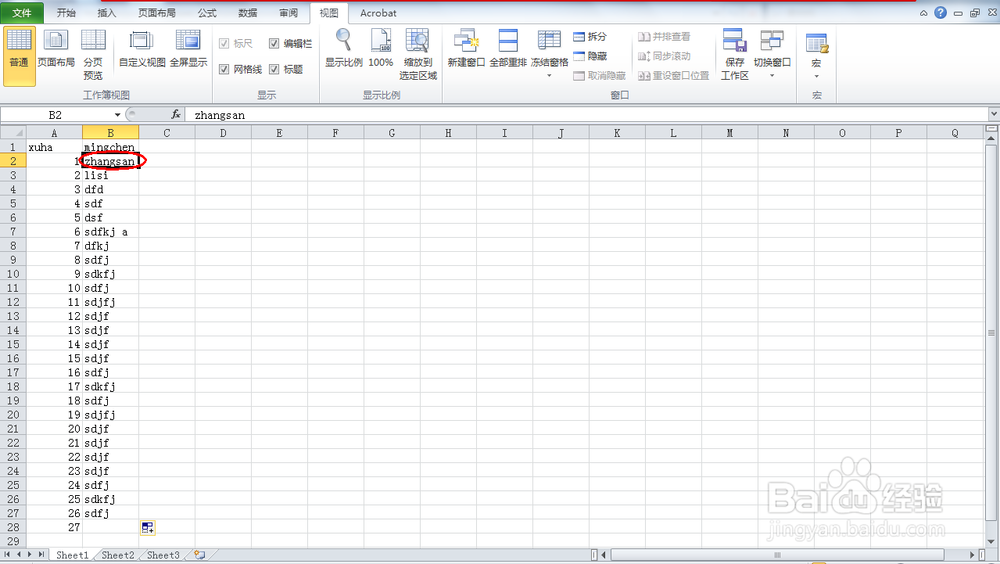Open Switch Windows (切换窗口) dropdown
Screen dimensions: 1000x564
pyautogui.click(x=772, y=54)
